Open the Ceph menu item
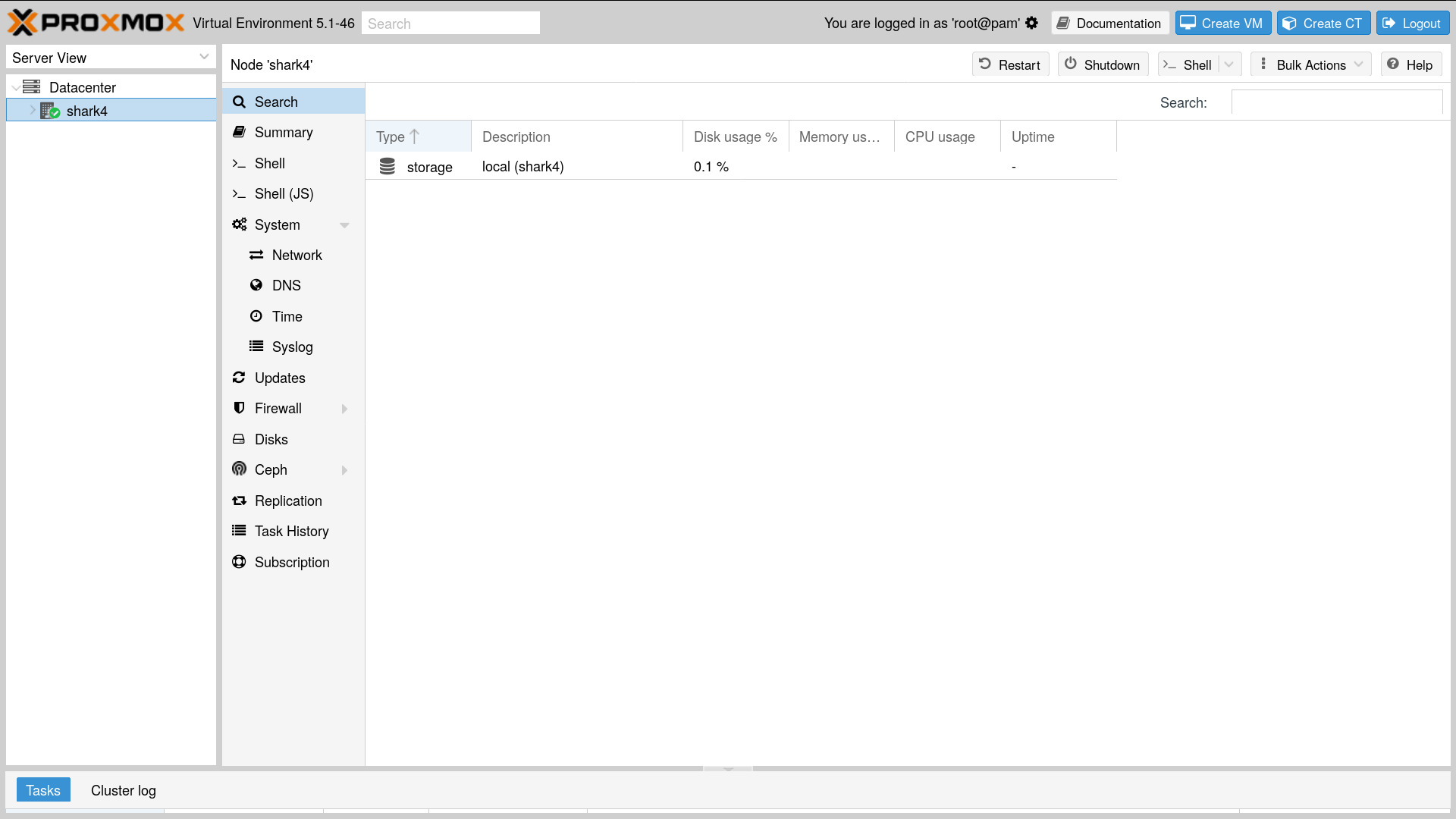This screenshot has width=1456, height=819. click(271, 469)
